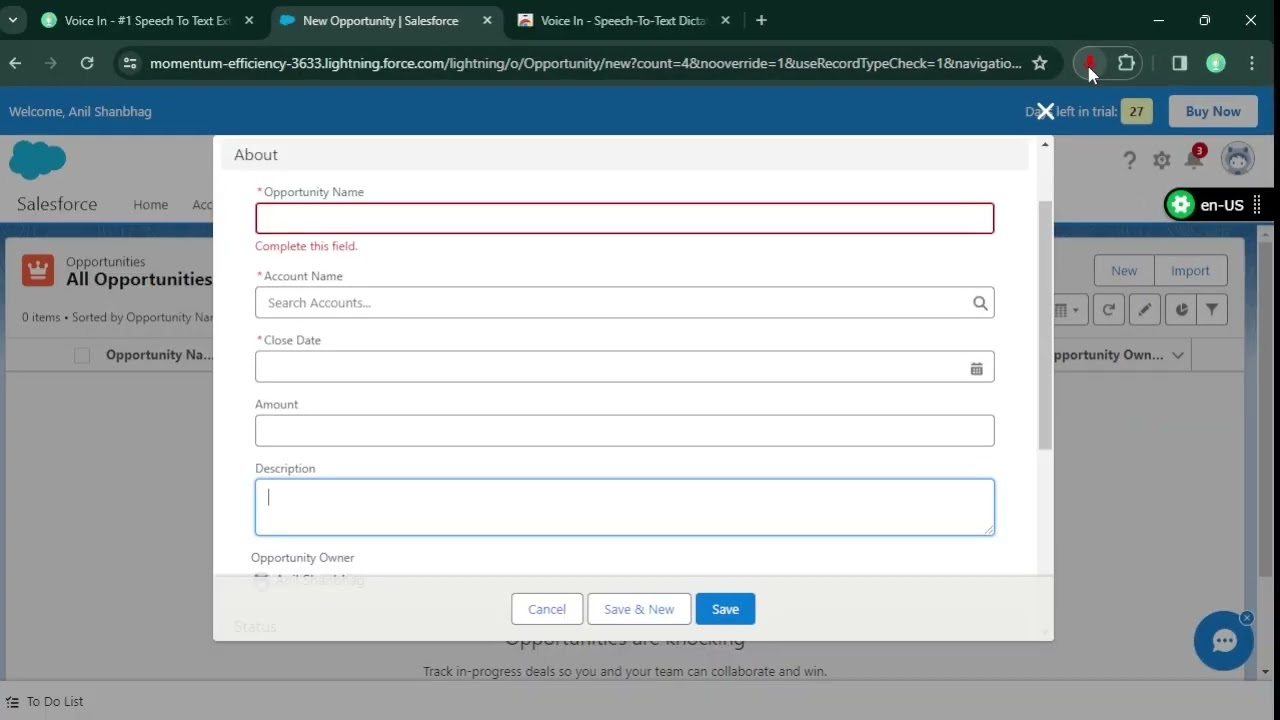
Task: View site information icon in address bar
Action: (x=129, y=63)
